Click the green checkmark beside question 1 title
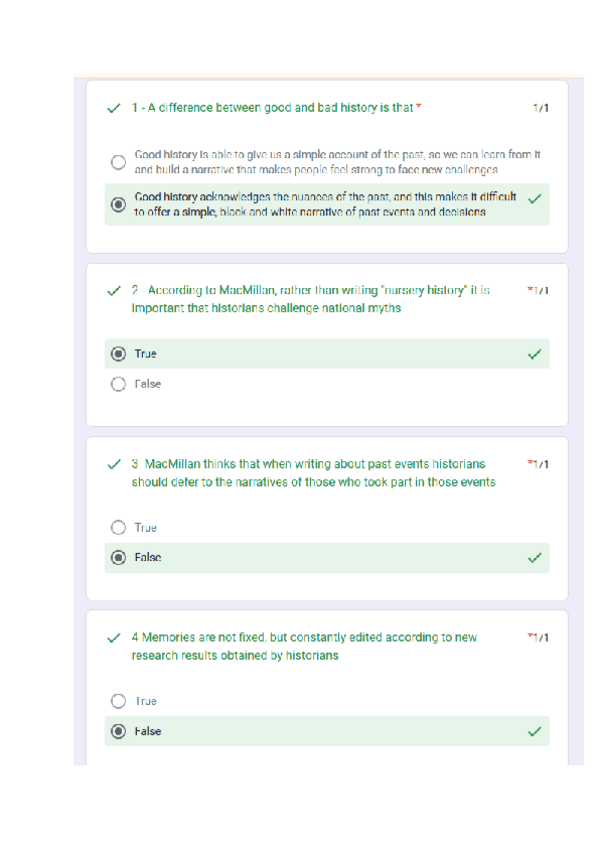 (114, 108)
